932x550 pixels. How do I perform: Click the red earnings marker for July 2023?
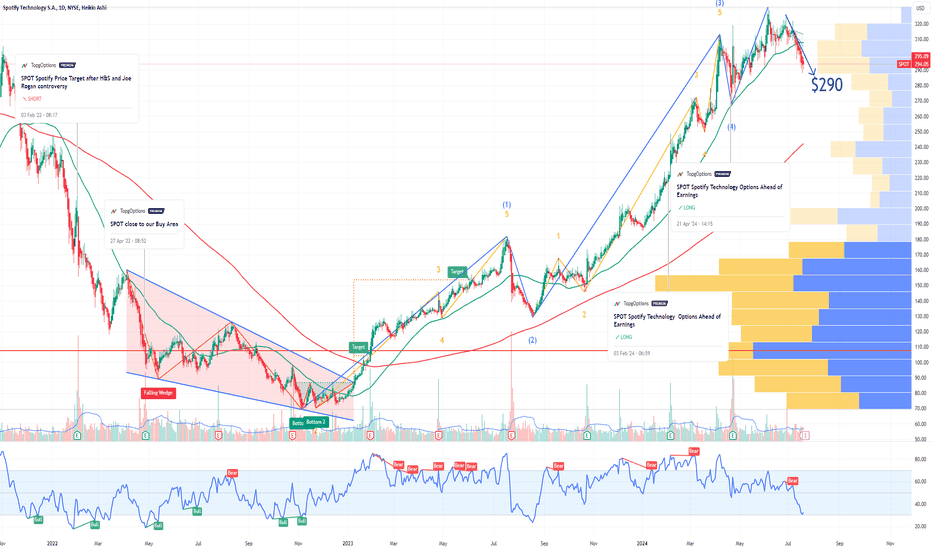tap(511, 436)
